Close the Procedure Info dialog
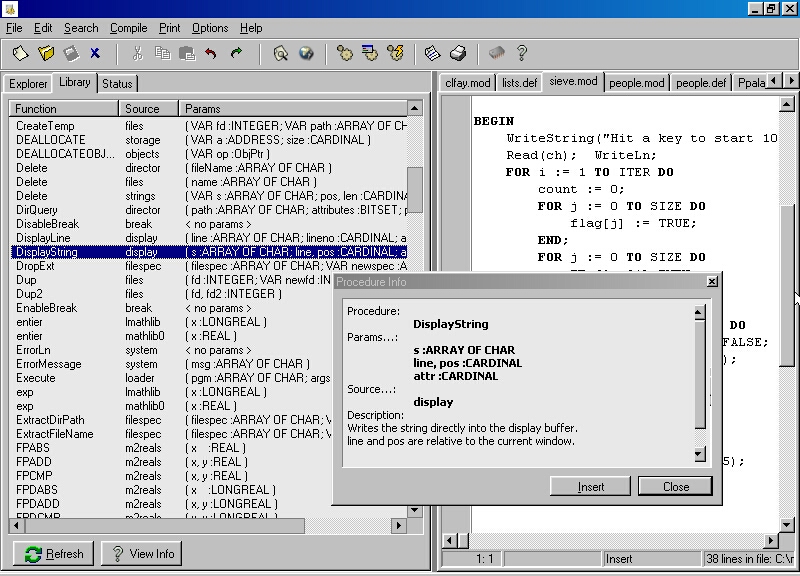Image resolution: width=800 pixels, height=576 pixels. point(675,486)
